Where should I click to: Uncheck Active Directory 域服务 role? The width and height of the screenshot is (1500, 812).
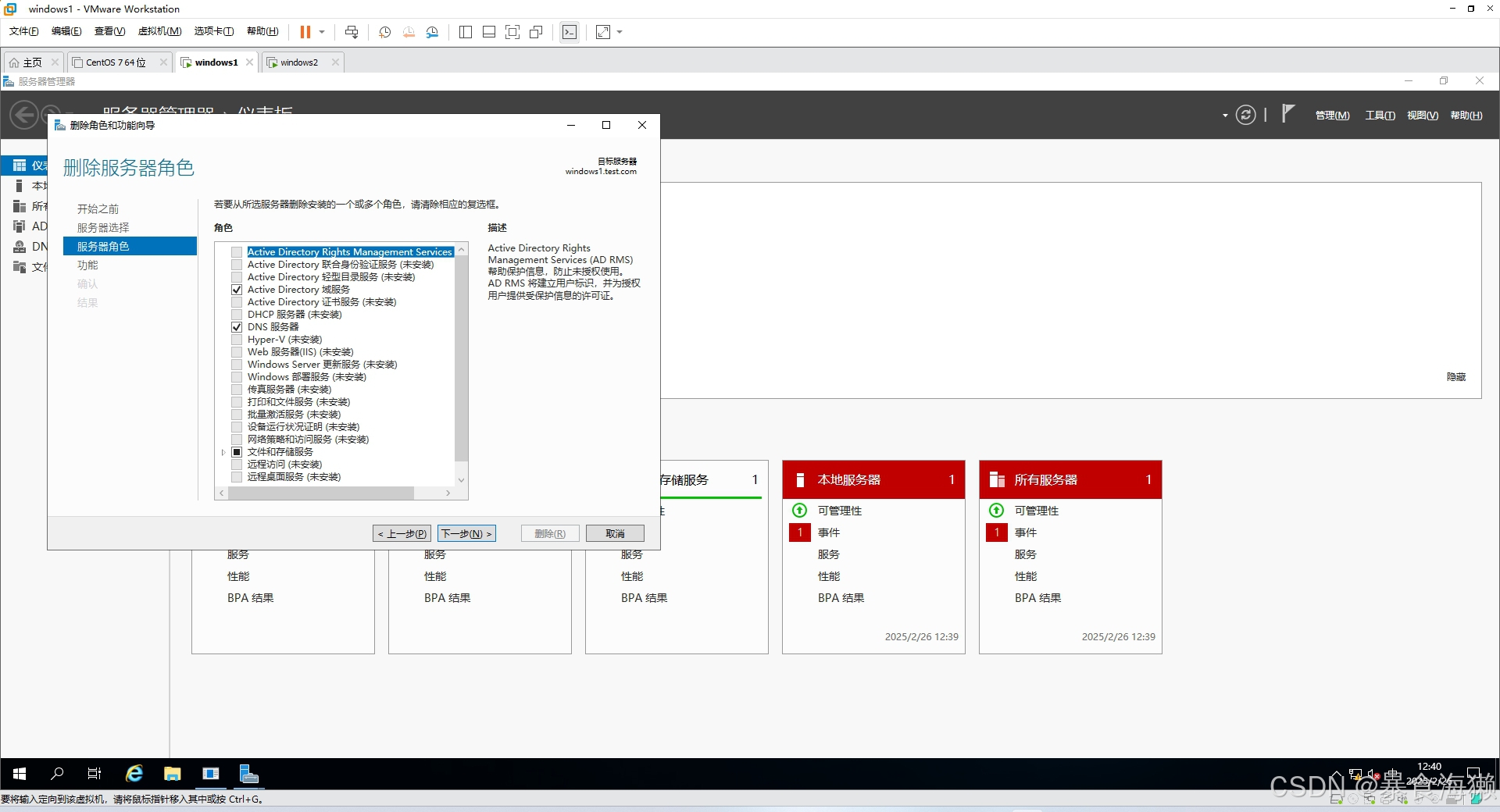(x=237, y=290)
